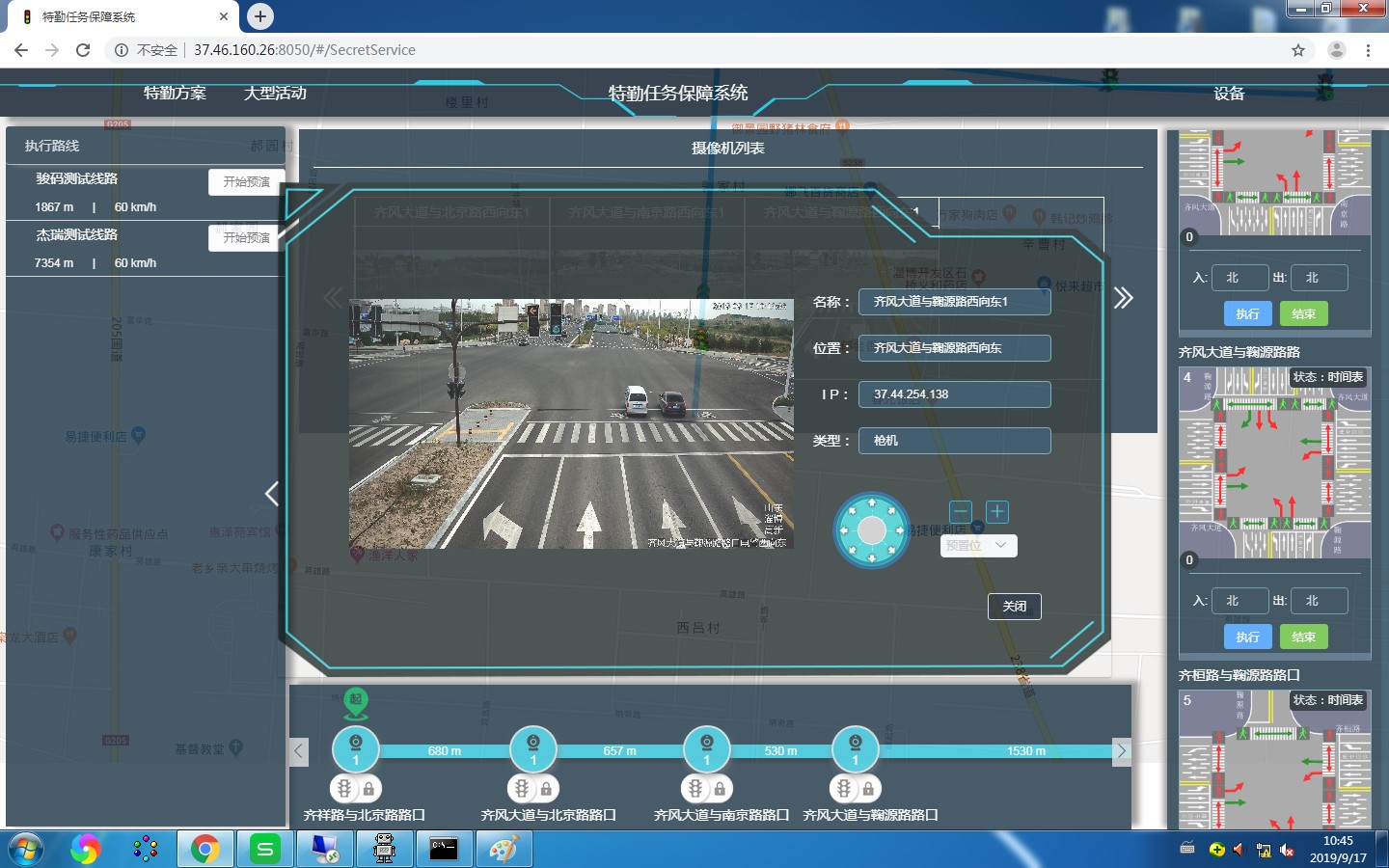
Task: Click the 状态：时间表 badge on intersection 4
Action: tap(1328, 377)
